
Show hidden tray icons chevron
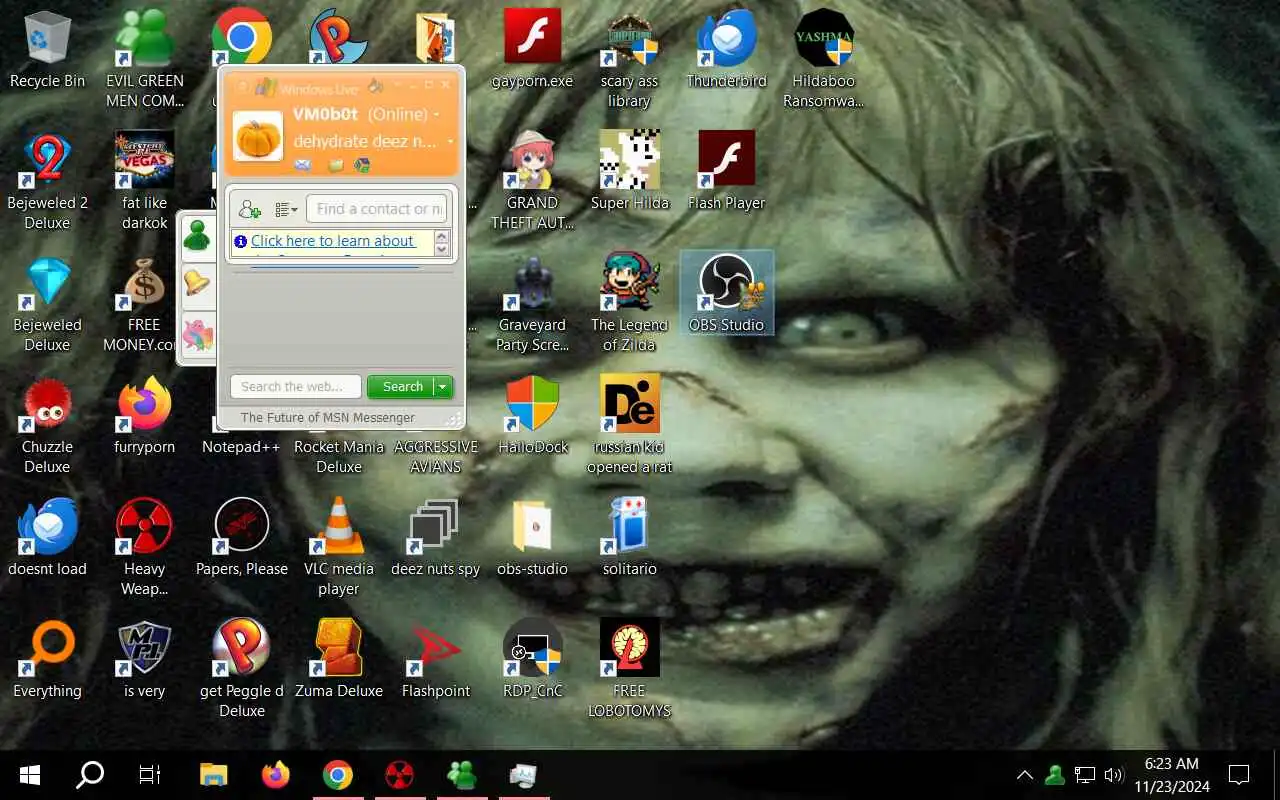click(1025, 775)
